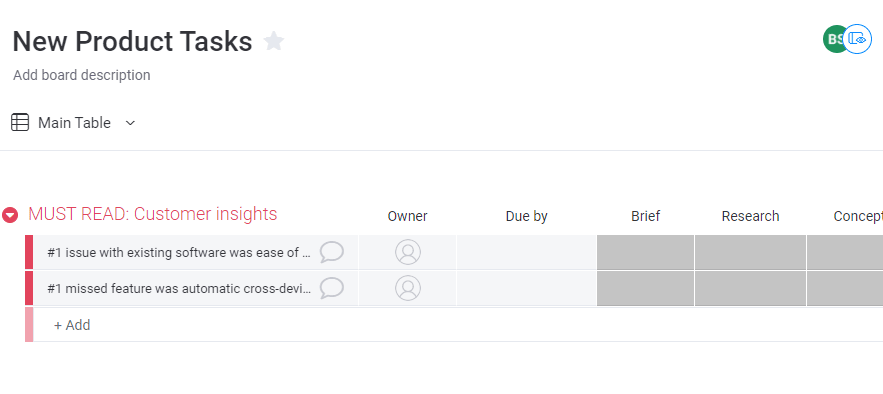883x394 pixels.
Task: Set Due by date for first row
Action: [x=527, y=252]
